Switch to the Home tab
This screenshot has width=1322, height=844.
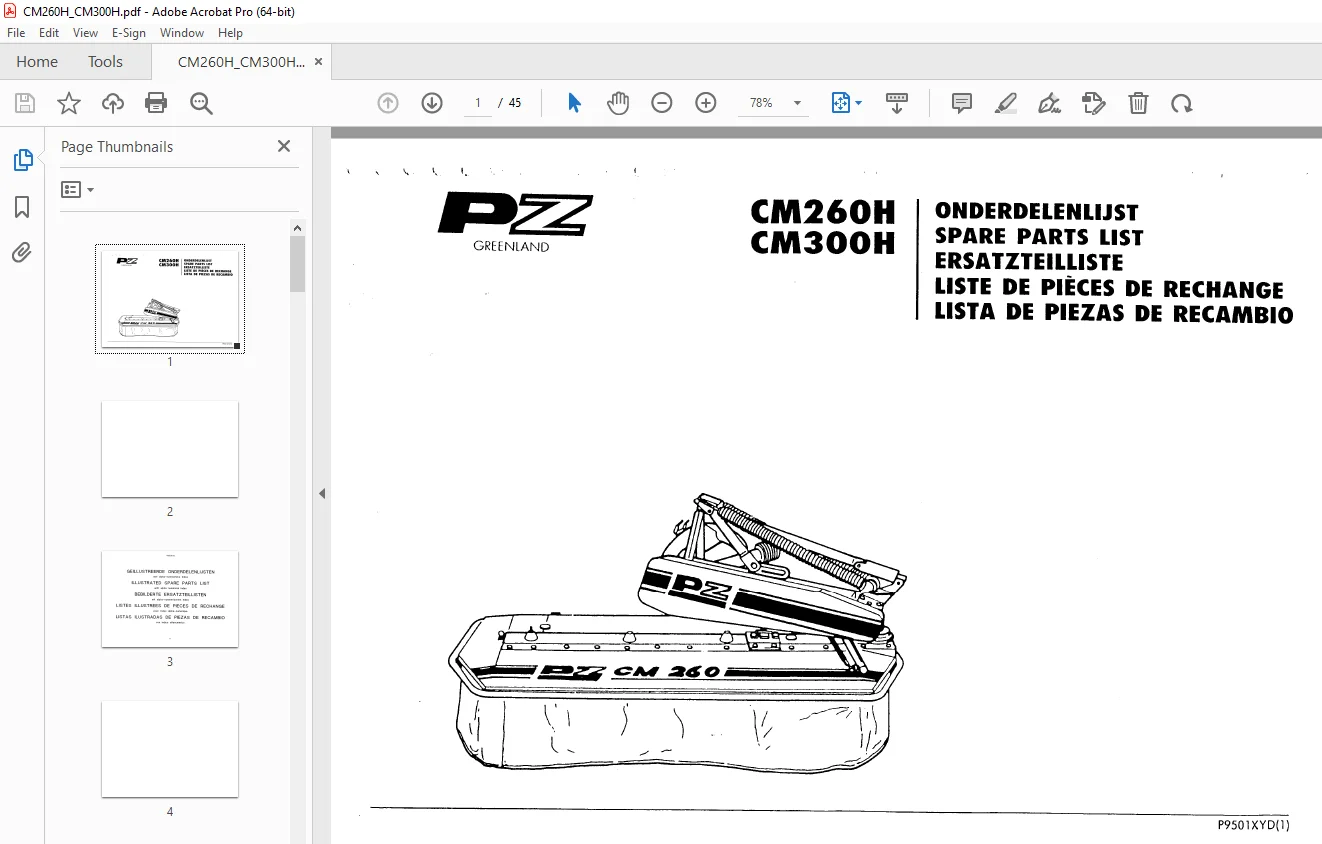coord(37,62)
